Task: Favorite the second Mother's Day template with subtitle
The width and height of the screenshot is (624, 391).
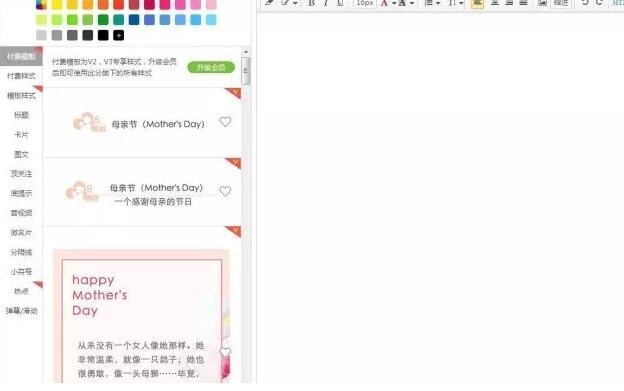Action: click(x=225, y=191)
